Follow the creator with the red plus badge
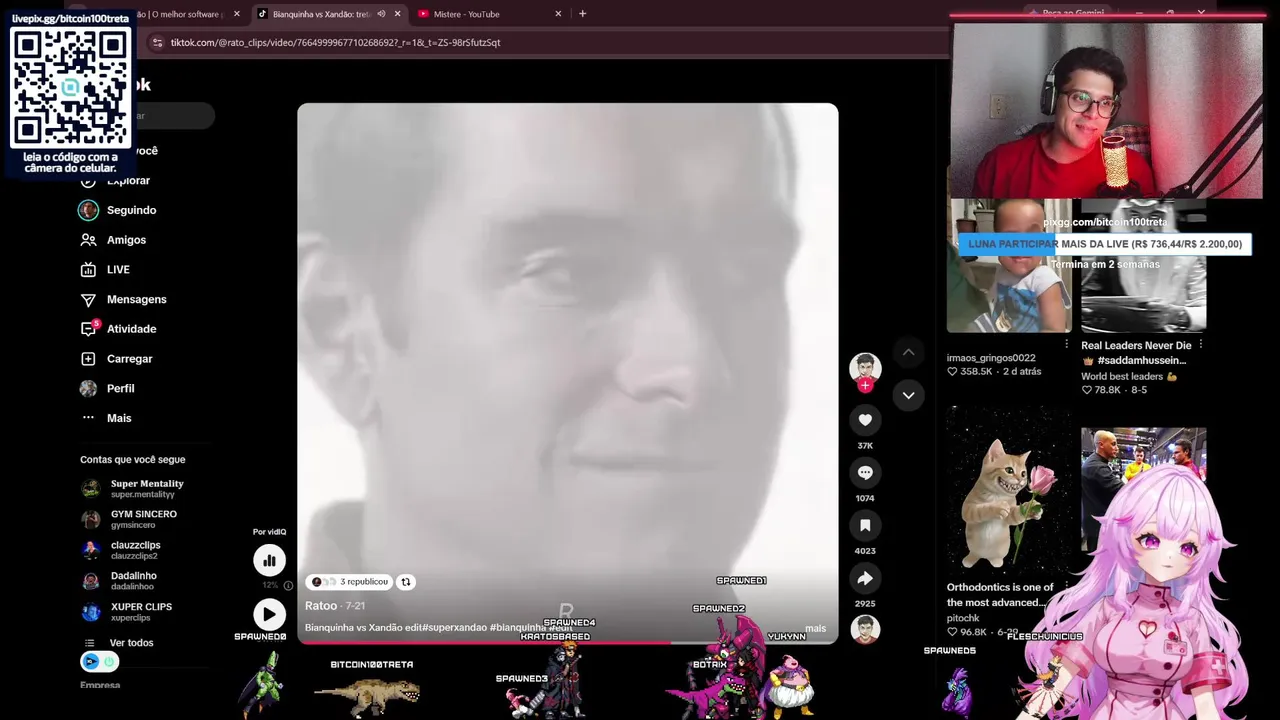 (x=865, y=386)
